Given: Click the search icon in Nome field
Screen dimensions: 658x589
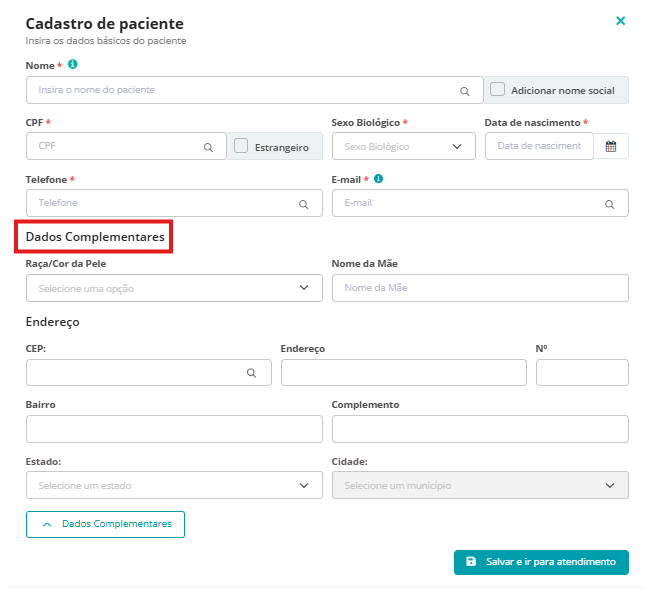Looking at the screenshot, I should [465, 91].
